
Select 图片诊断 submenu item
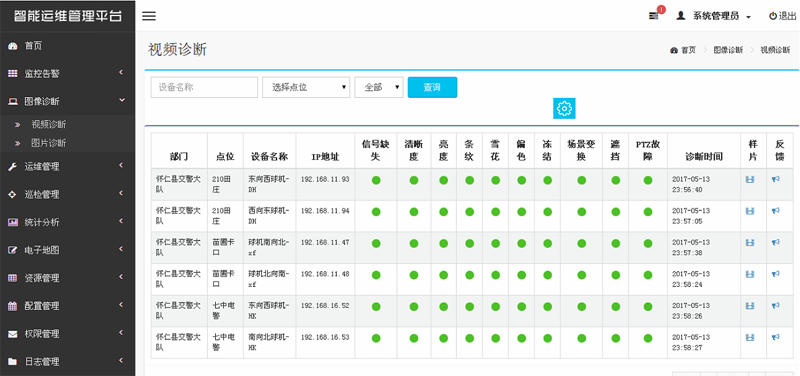(x=48, y=143)
